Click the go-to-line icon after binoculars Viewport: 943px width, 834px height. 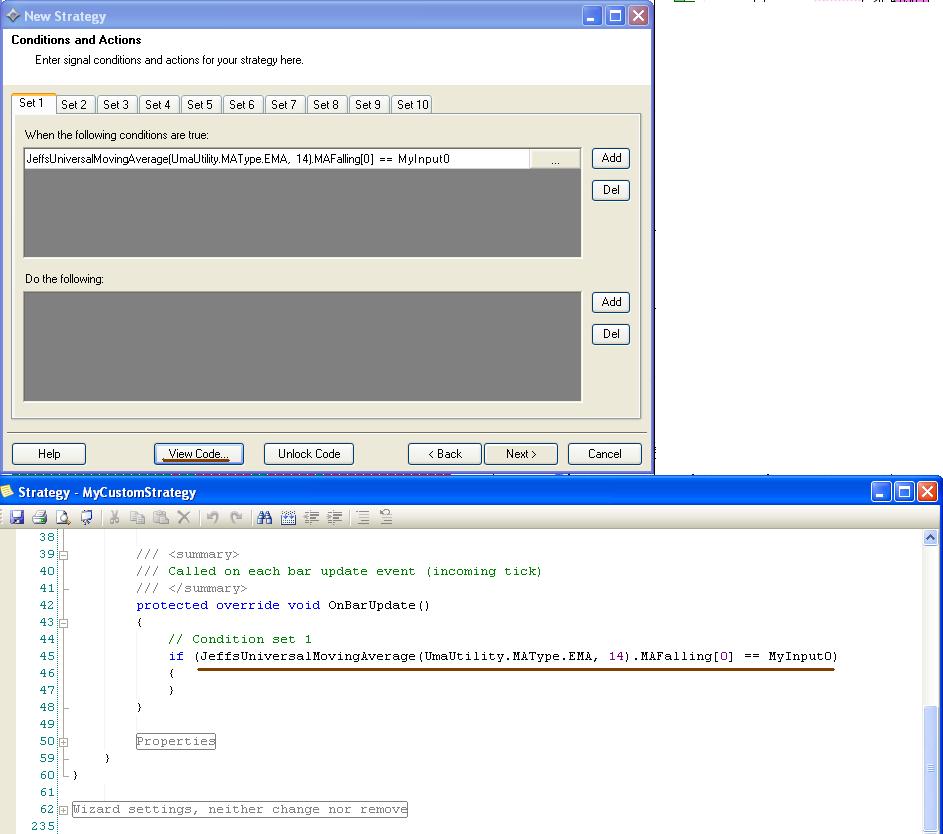click(288, 517)
